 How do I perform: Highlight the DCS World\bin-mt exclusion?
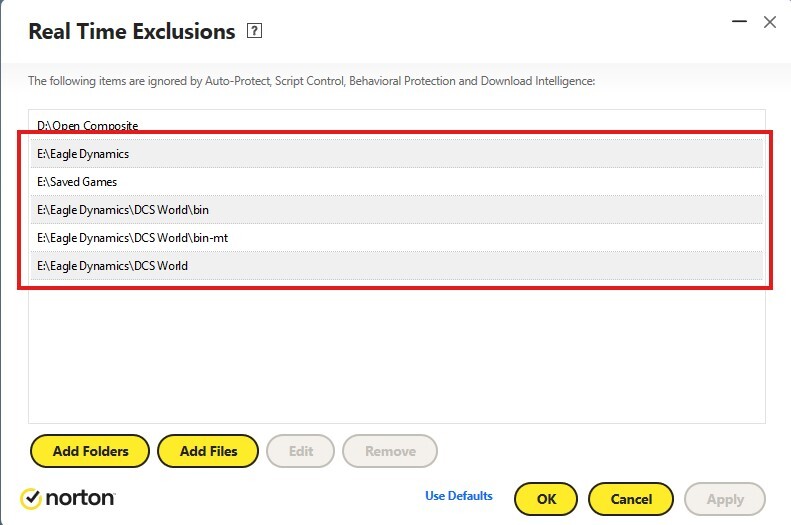[397, 238]
